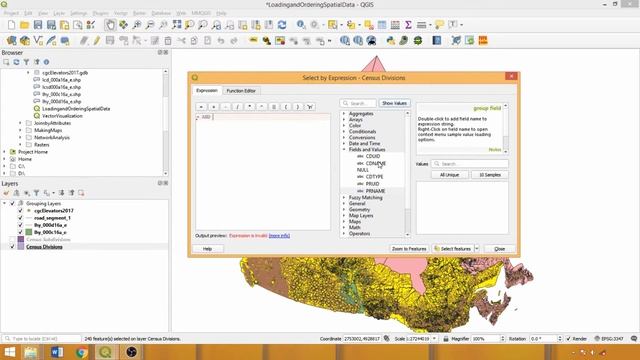Open the more info link
This screenshot has width=640, height=360.
(x=279, y=236)
